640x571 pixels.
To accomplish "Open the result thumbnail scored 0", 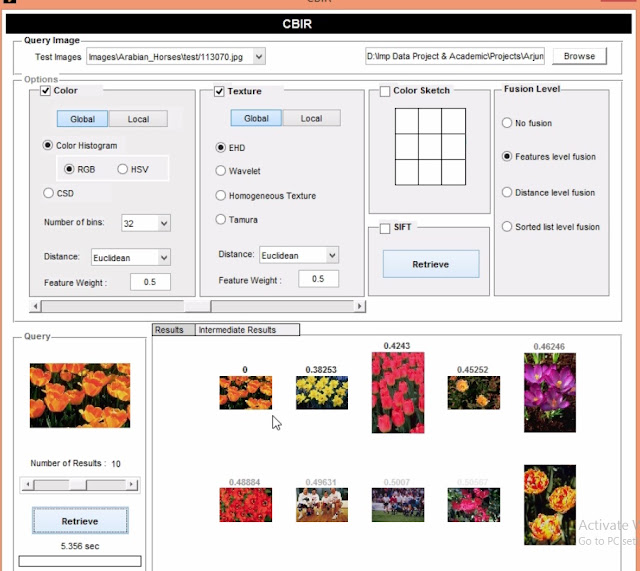I will (x=245, y=392).
